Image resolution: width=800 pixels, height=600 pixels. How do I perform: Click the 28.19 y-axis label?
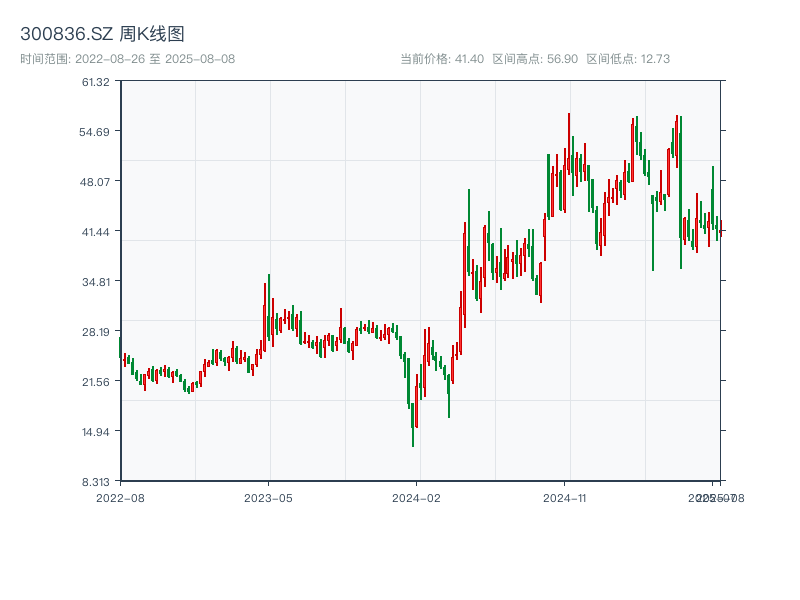coord(97,332)
